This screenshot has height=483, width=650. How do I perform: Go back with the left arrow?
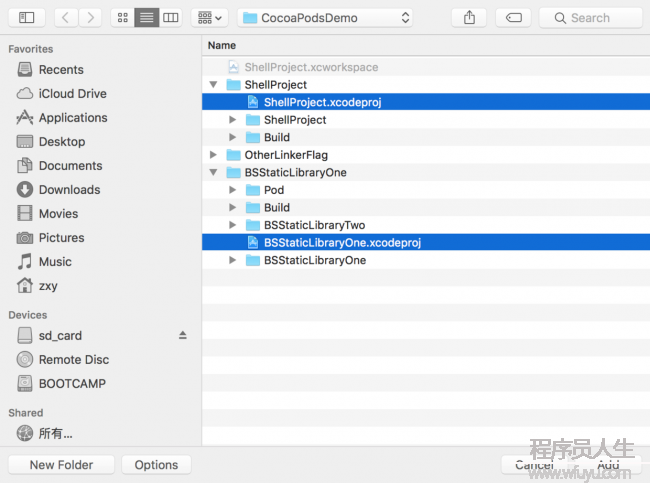click(66, 18)
